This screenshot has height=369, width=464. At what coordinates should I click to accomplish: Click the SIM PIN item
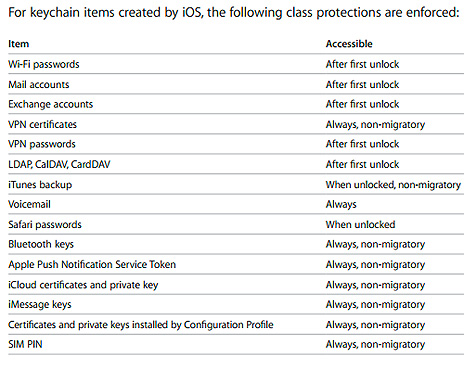point(25,344)
